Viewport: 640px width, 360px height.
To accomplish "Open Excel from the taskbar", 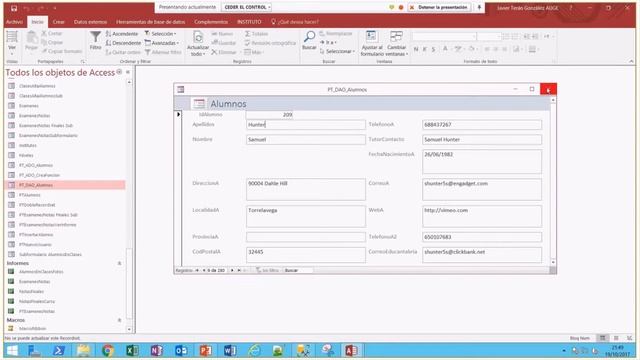I will 132,350.
